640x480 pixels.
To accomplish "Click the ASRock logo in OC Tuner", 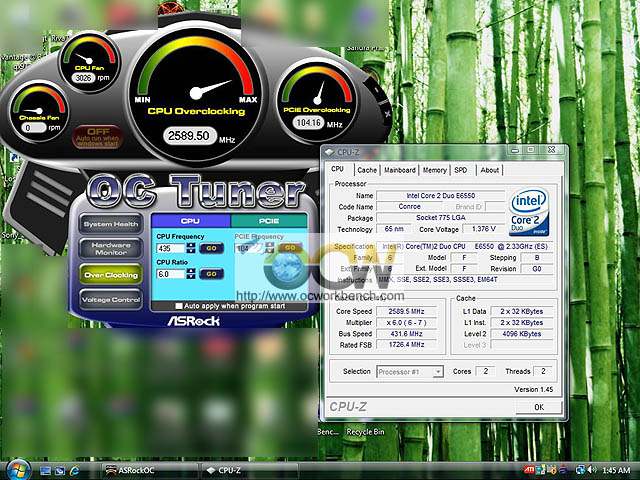I will (193, 321).
